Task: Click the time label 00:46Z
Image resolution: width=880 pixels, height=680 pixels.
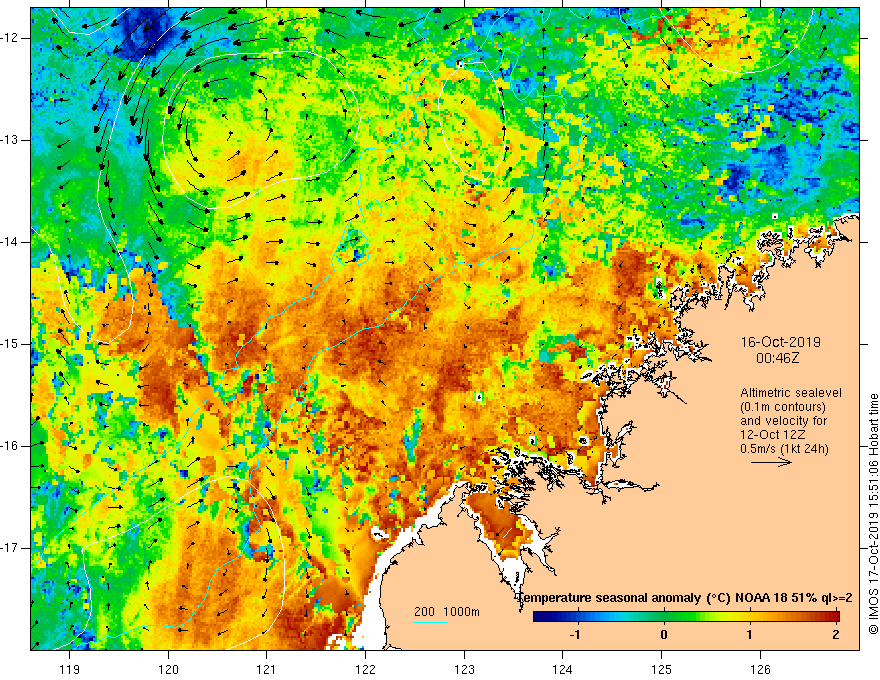Action: tap(777, 358)
